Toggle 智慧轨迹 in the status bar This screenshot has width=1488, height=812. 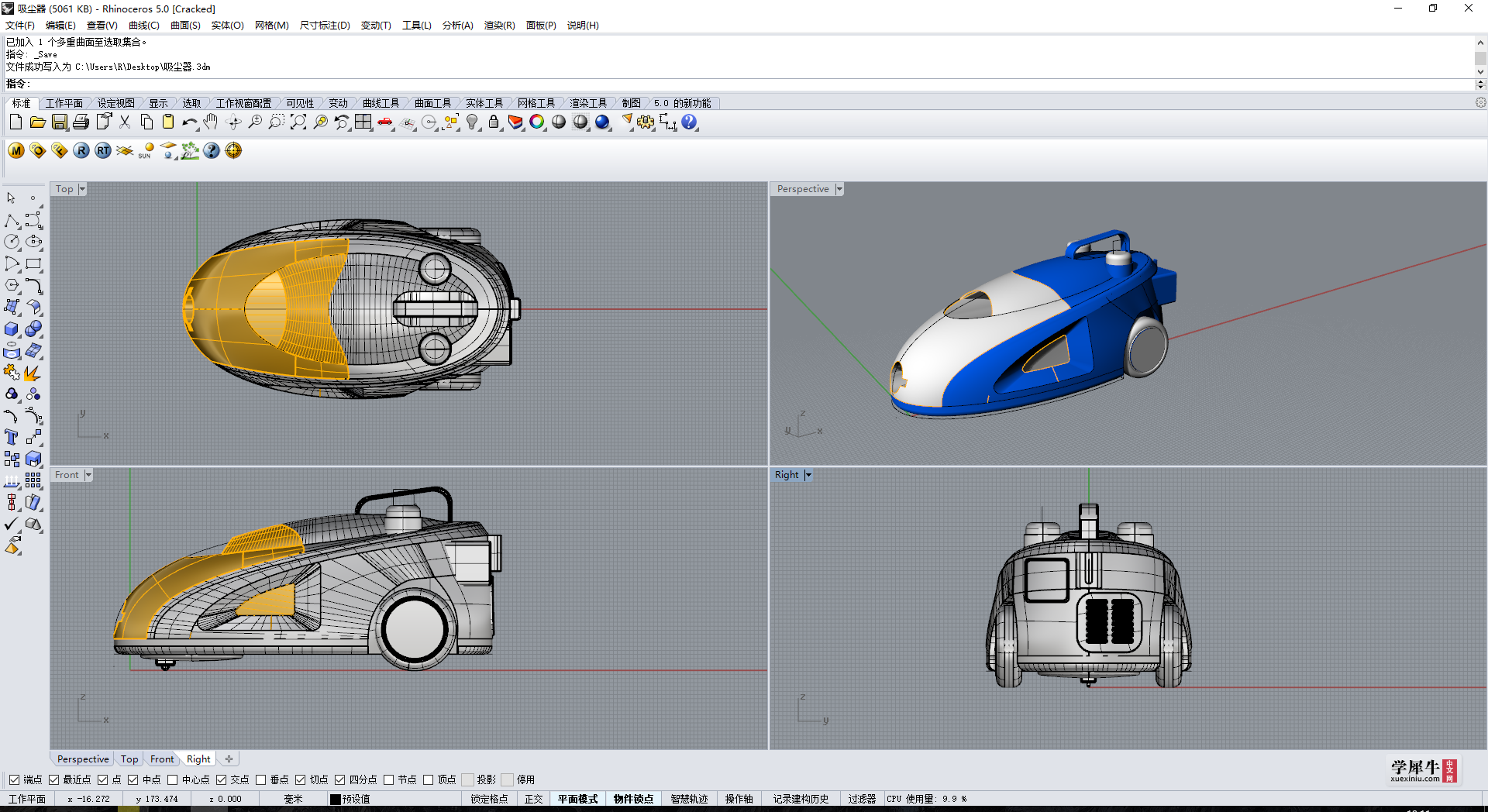[x=689, y=799]
